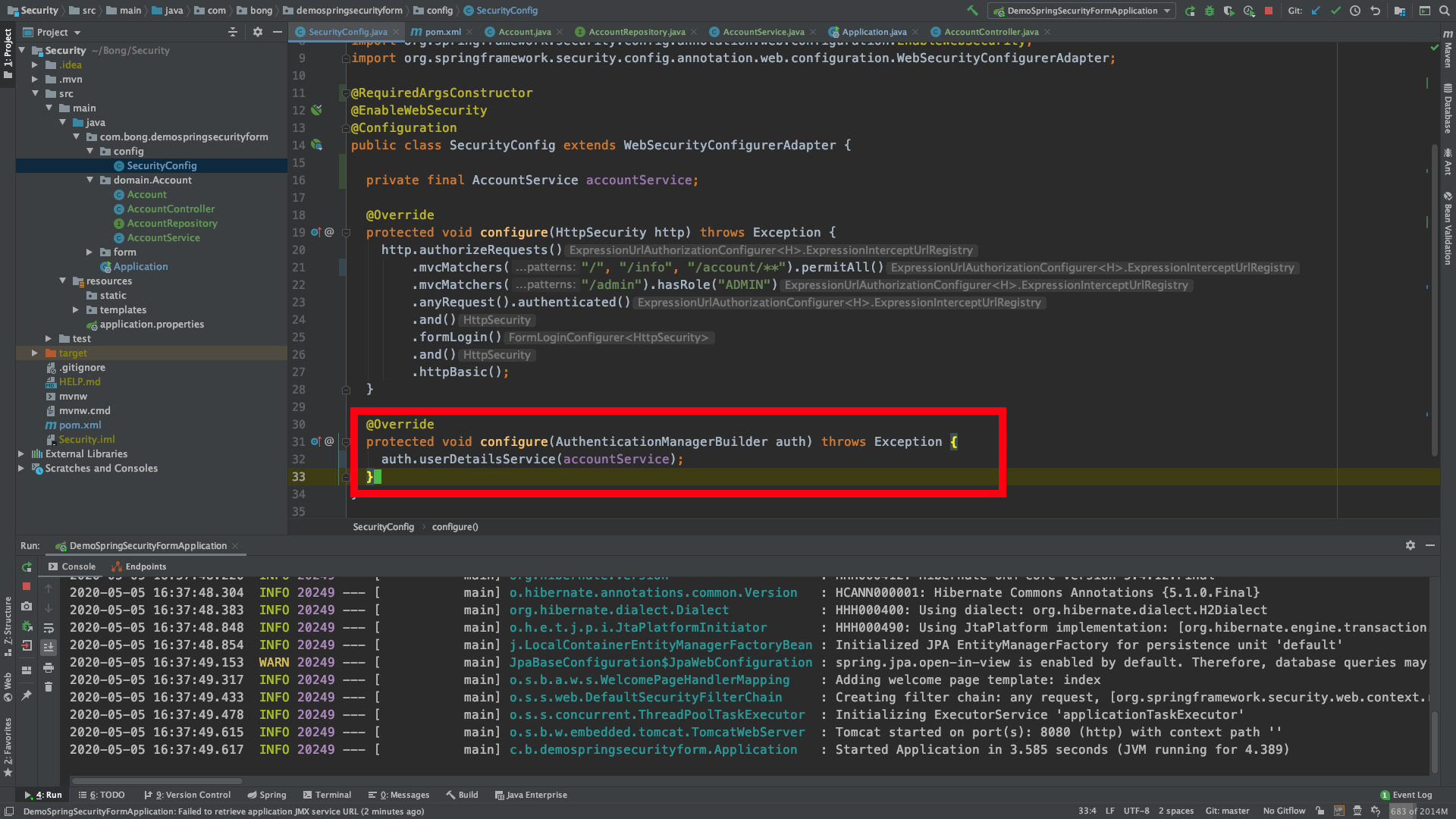The height and width of the screenshot is (819, 1456).
Task: Toggle soft-wrap in the Run console
Action: (x=49, y=628)
